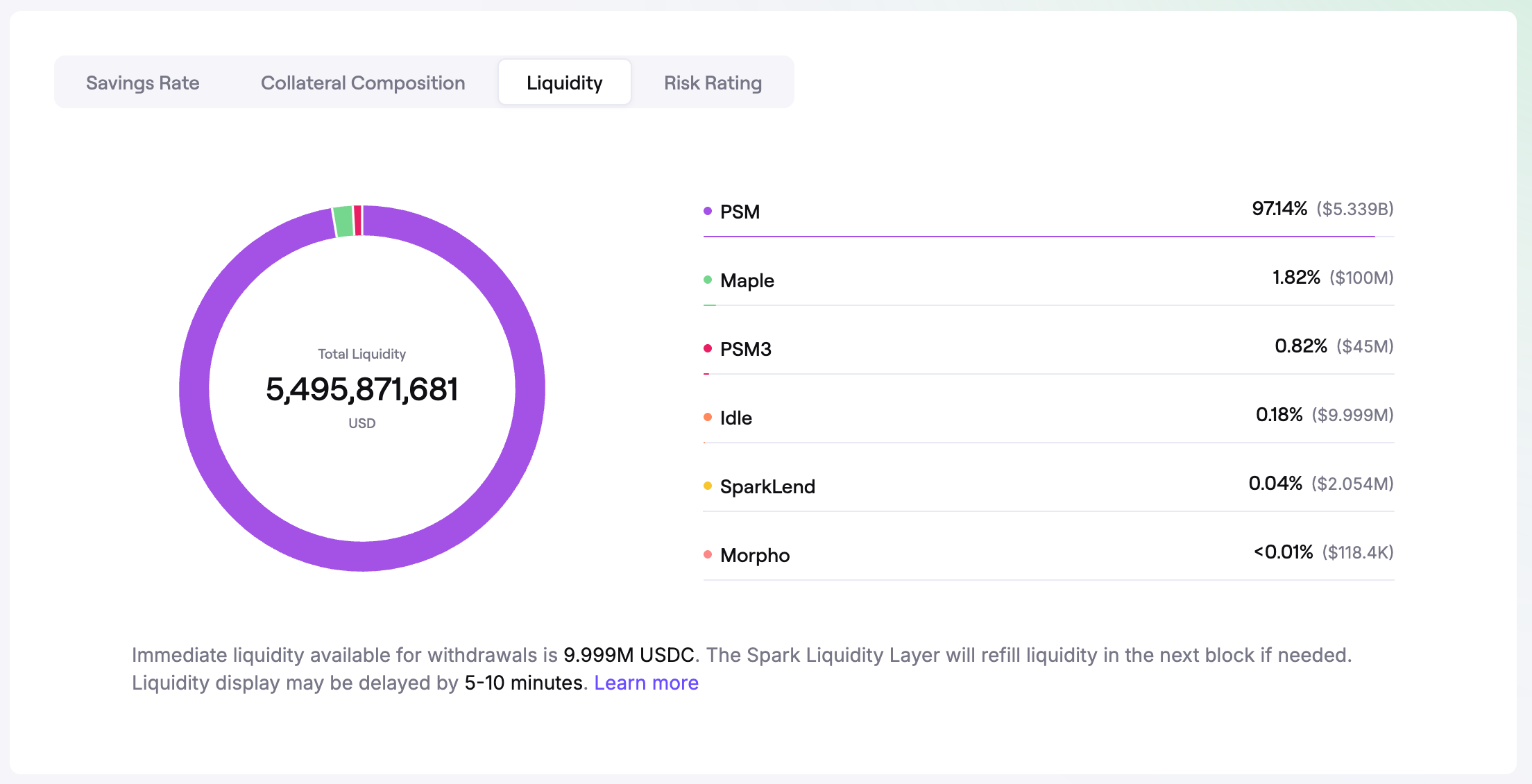Switch to Collateral Composition tab
The image size is (1532, 784).
[362, 83]
